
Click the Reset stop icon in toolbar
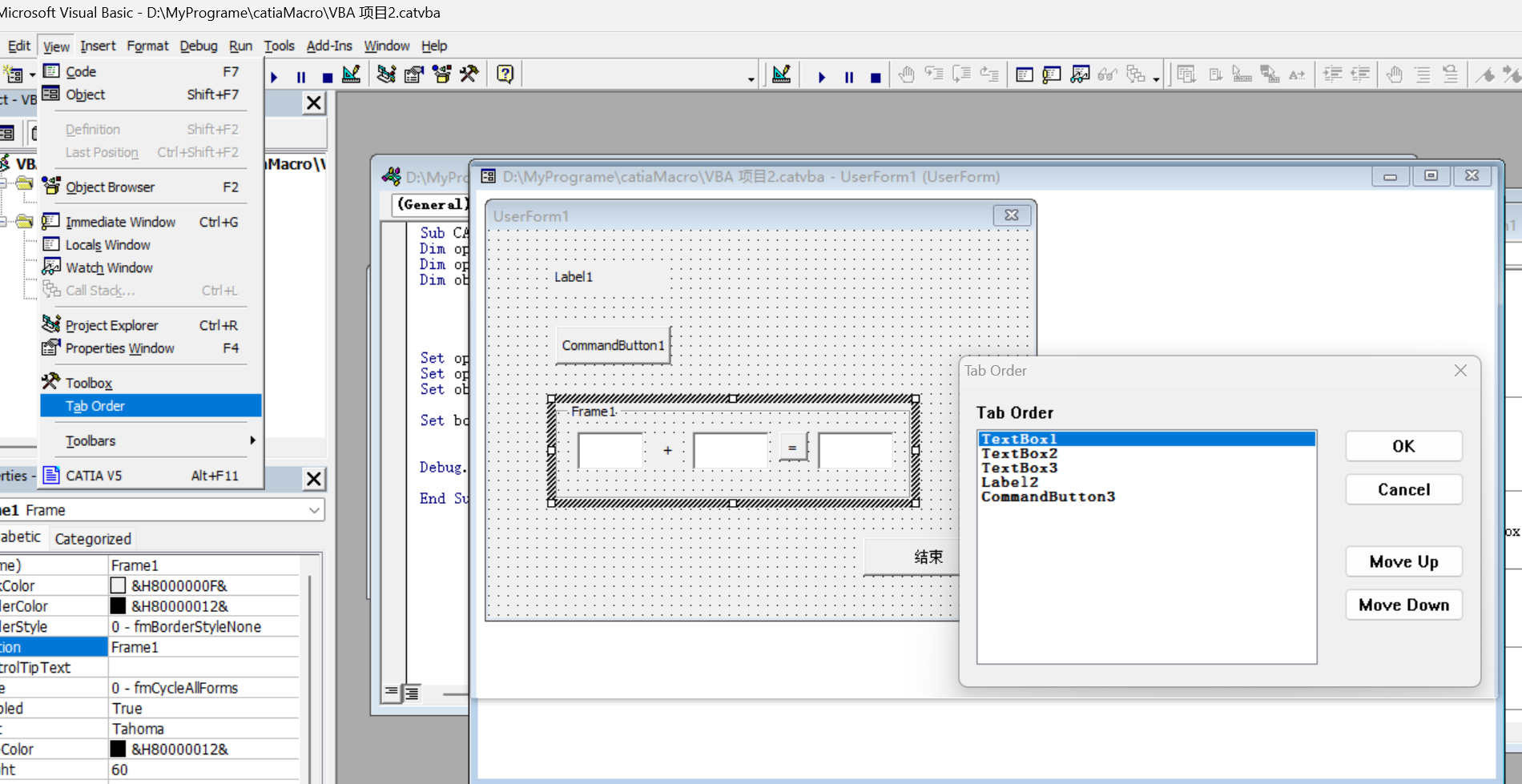click(327, 77)
